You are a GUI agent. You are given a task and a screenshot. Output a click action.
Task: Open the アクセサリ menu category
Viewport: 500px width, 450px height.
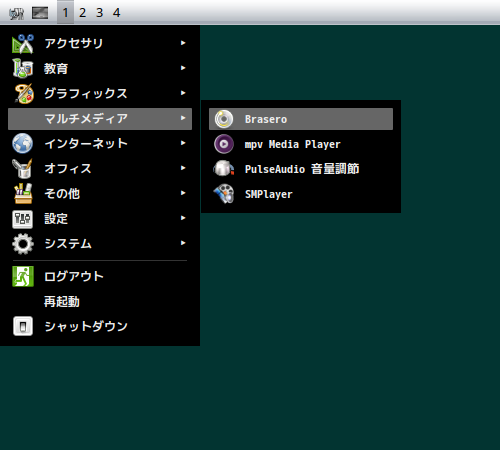(100, 44)
